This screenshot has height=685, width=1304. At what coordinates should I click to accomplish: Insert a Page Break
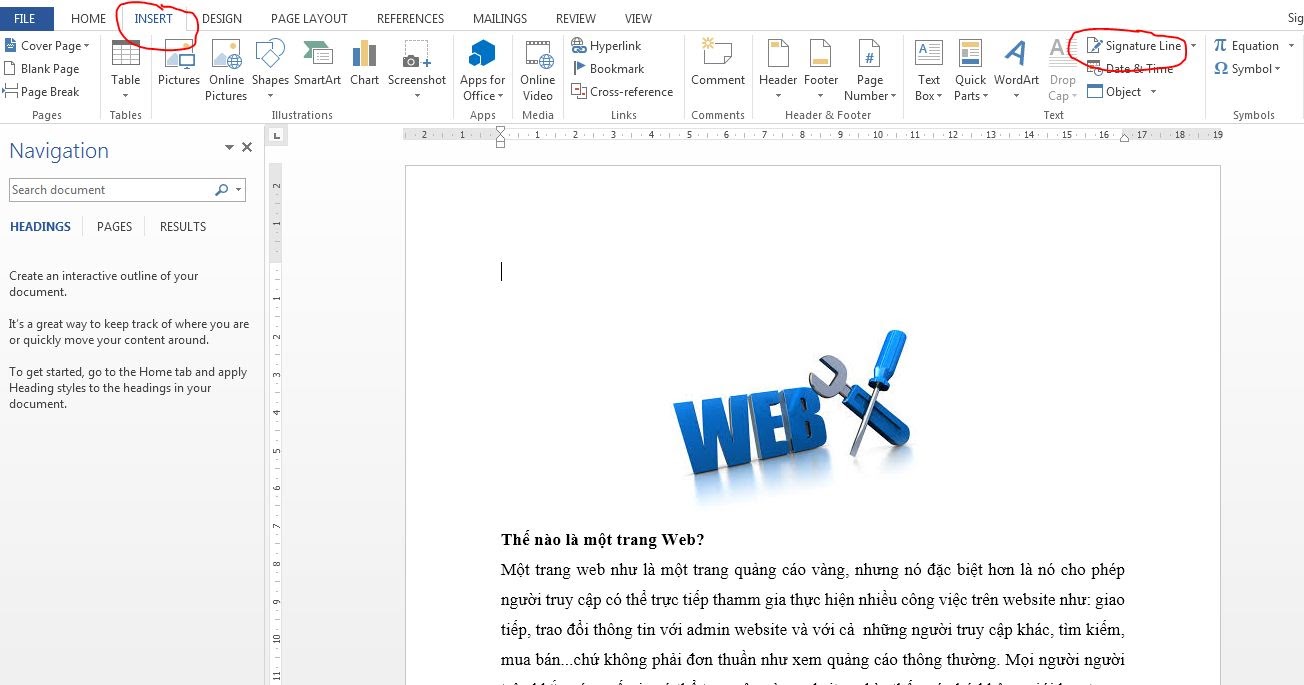click(42, 92)
